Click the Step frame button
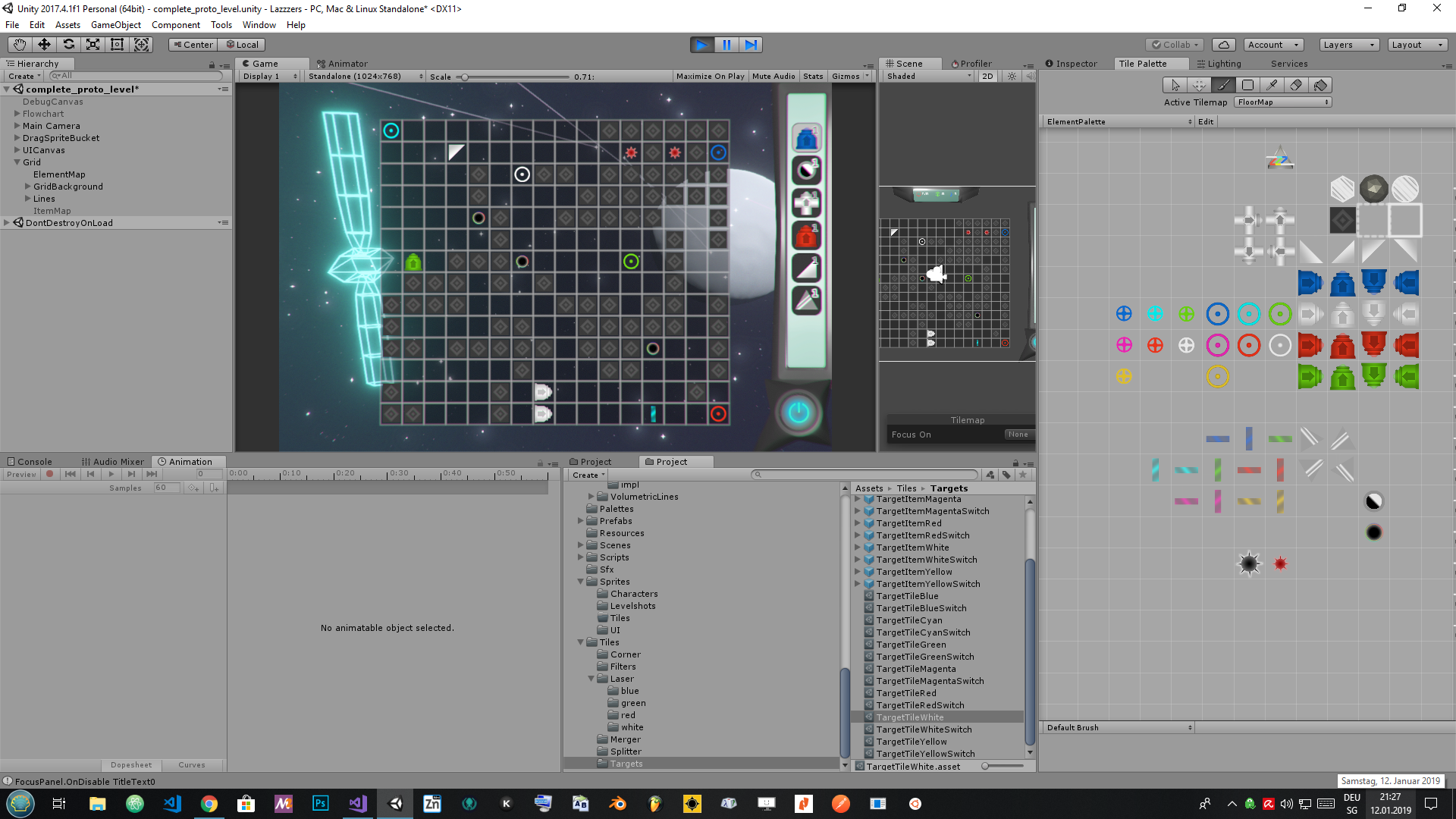Viewport: 1456px width, 819px height. [751, 45]
